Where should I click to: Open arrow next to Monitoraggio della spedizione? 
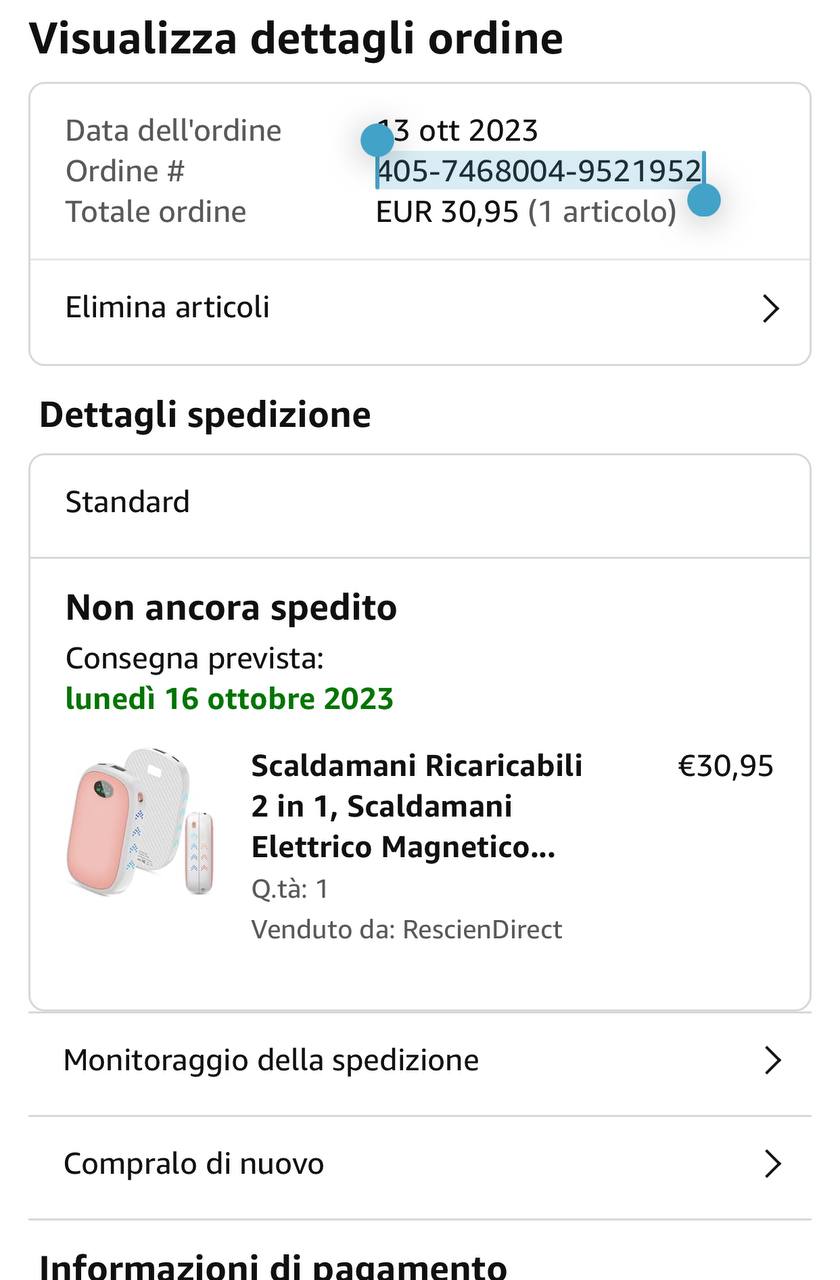coord(771,1060)
